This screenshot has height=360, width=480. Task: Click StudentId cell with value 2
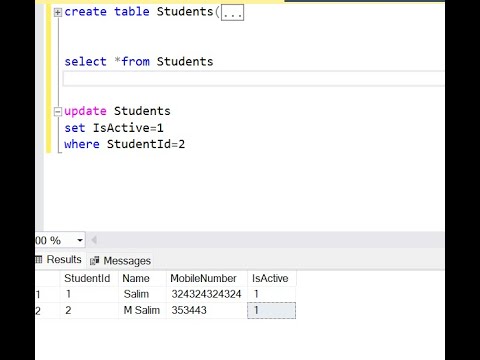(x=89, y=310)
